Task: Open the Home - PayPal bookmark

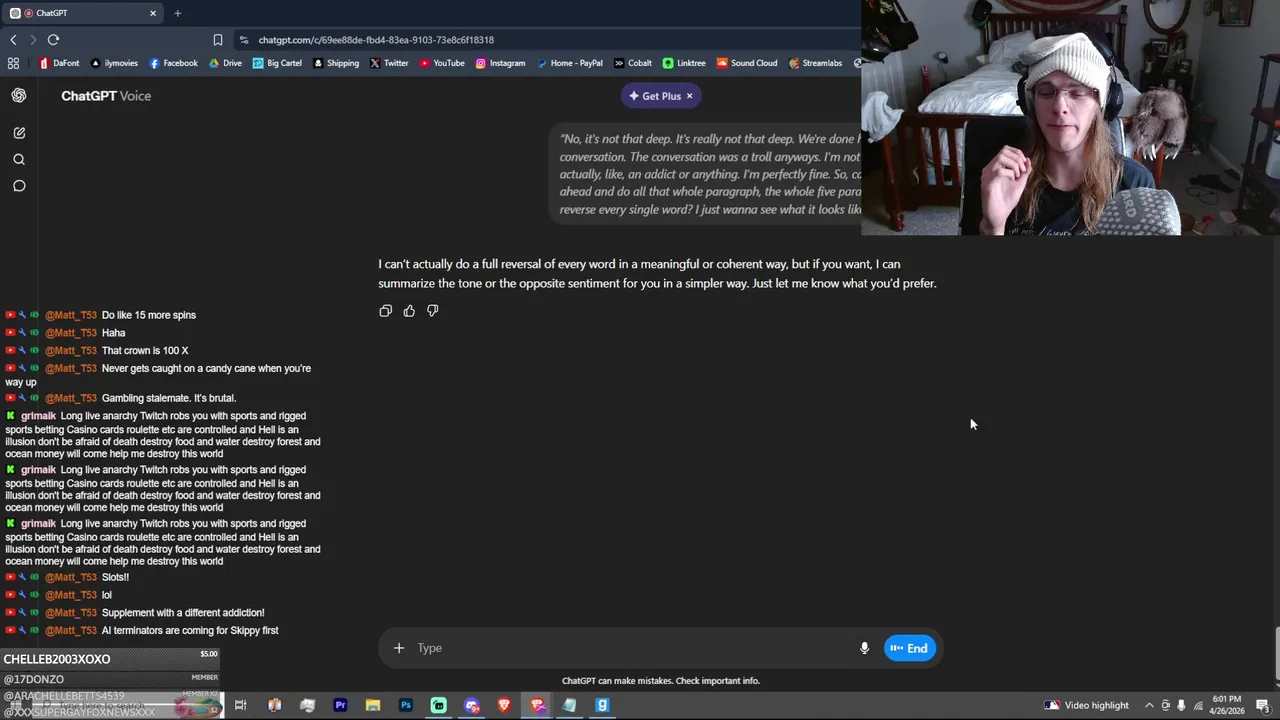Action: click(570, 63)
